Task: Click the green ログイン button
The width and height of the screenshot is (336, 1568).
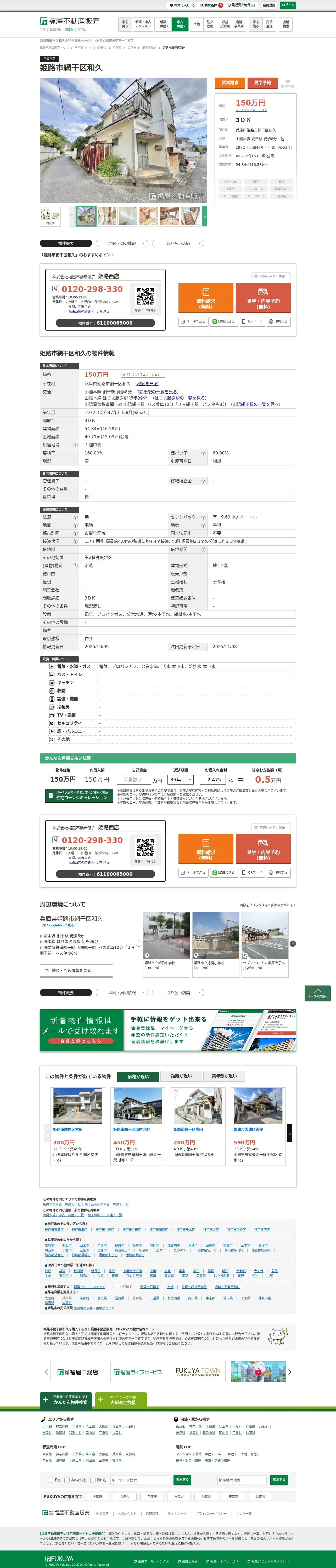Action: point(288,5)
